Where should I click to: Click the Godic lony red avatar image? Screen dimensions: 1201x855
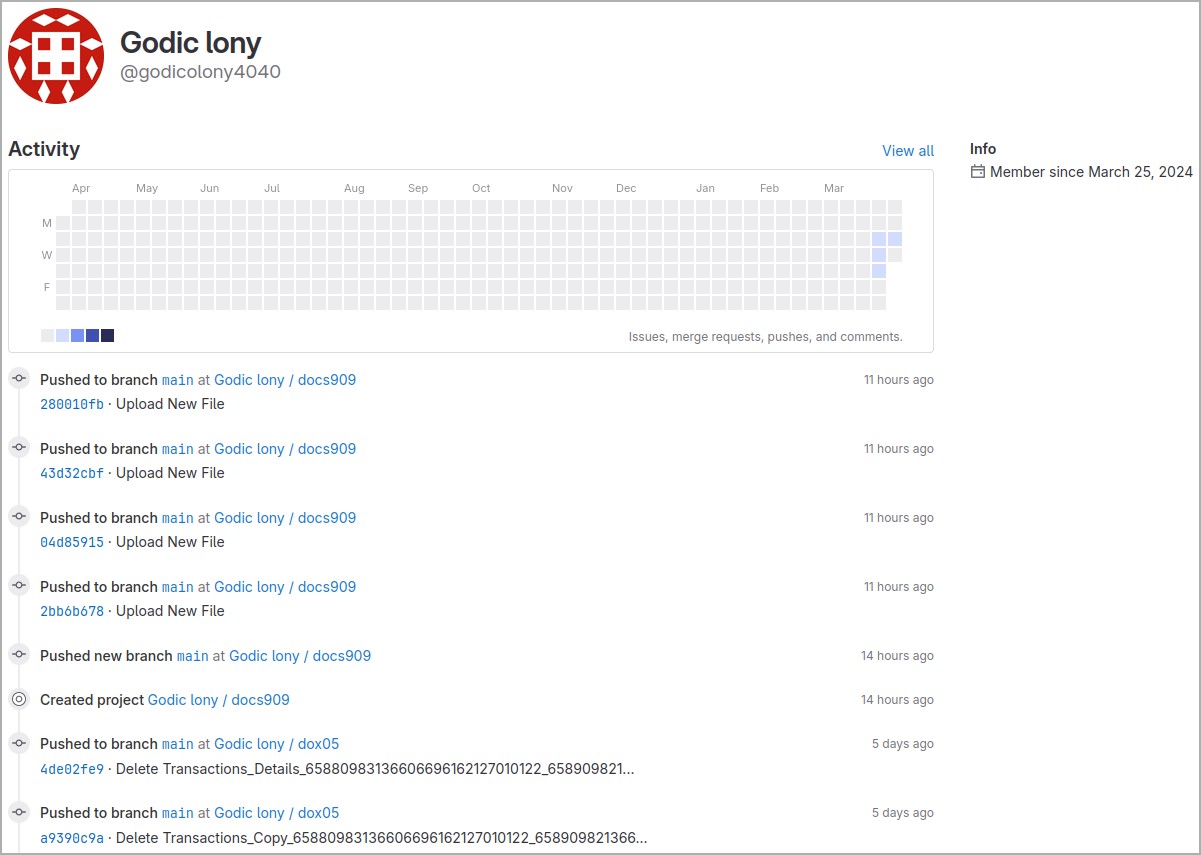56,56
